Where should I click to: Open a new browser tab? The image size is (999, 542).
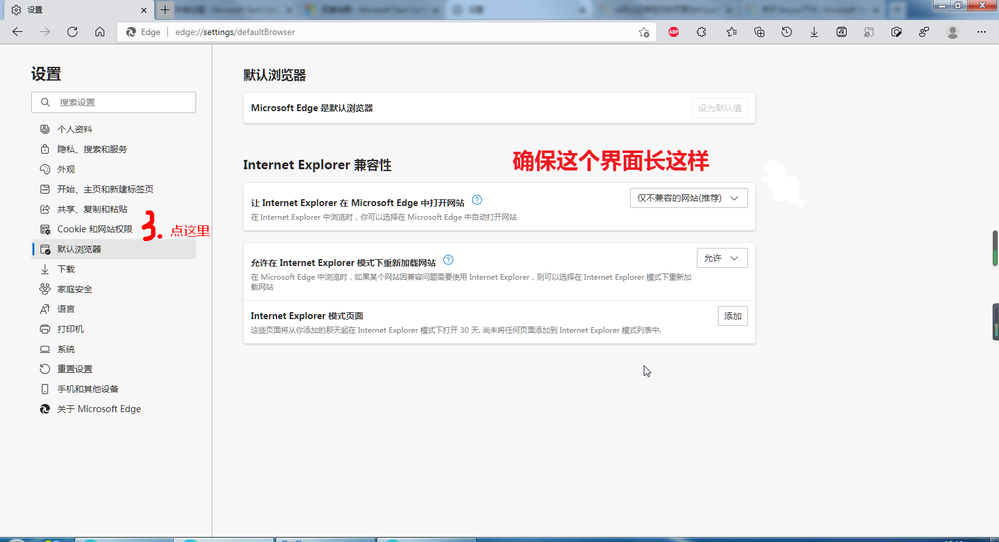[x=165, y=10]
